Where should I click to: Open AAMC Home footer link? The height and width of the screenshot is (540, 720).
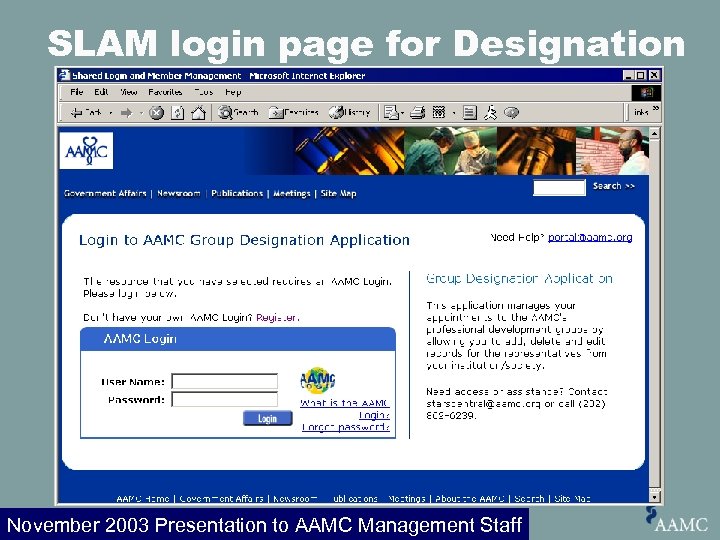click(143, 499)
